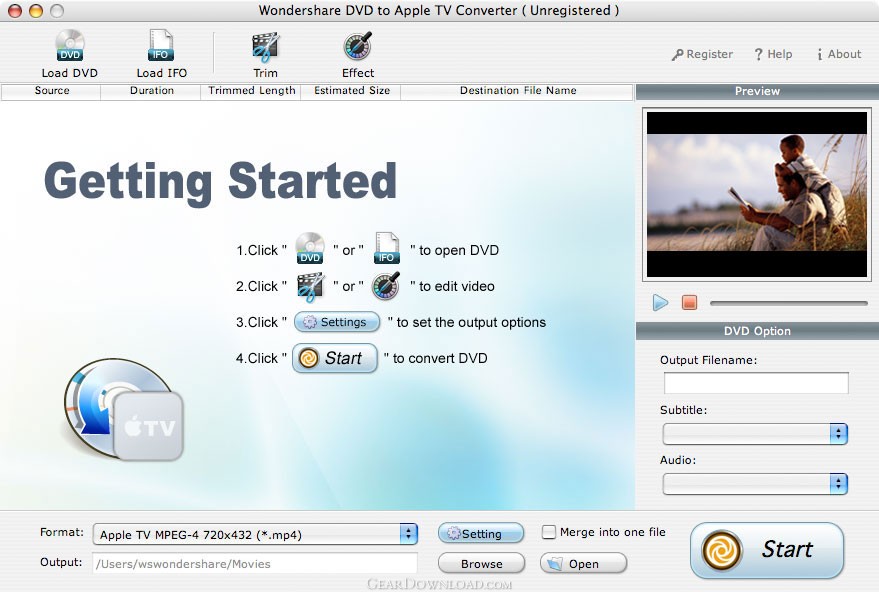Open Help from the top right
The height and width of the screenshot is (592, 879).
pos(773,54)
